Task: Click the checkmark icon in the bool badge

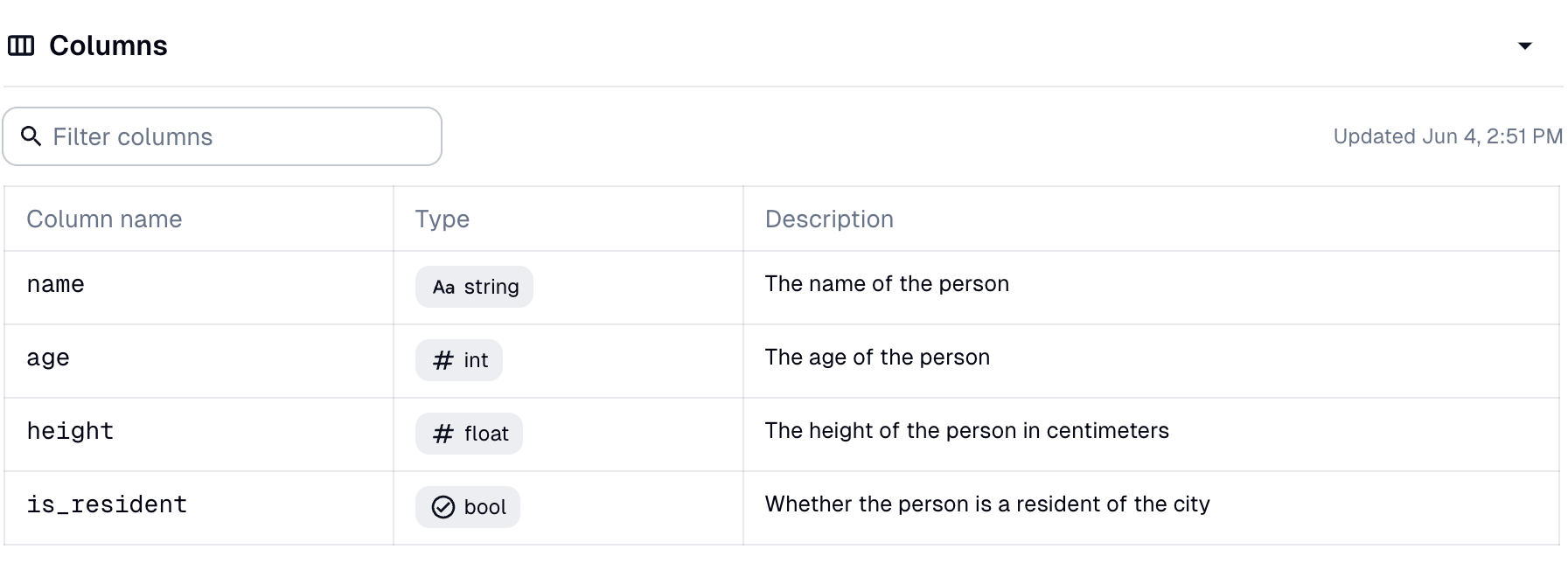Action: click(443, 506)
